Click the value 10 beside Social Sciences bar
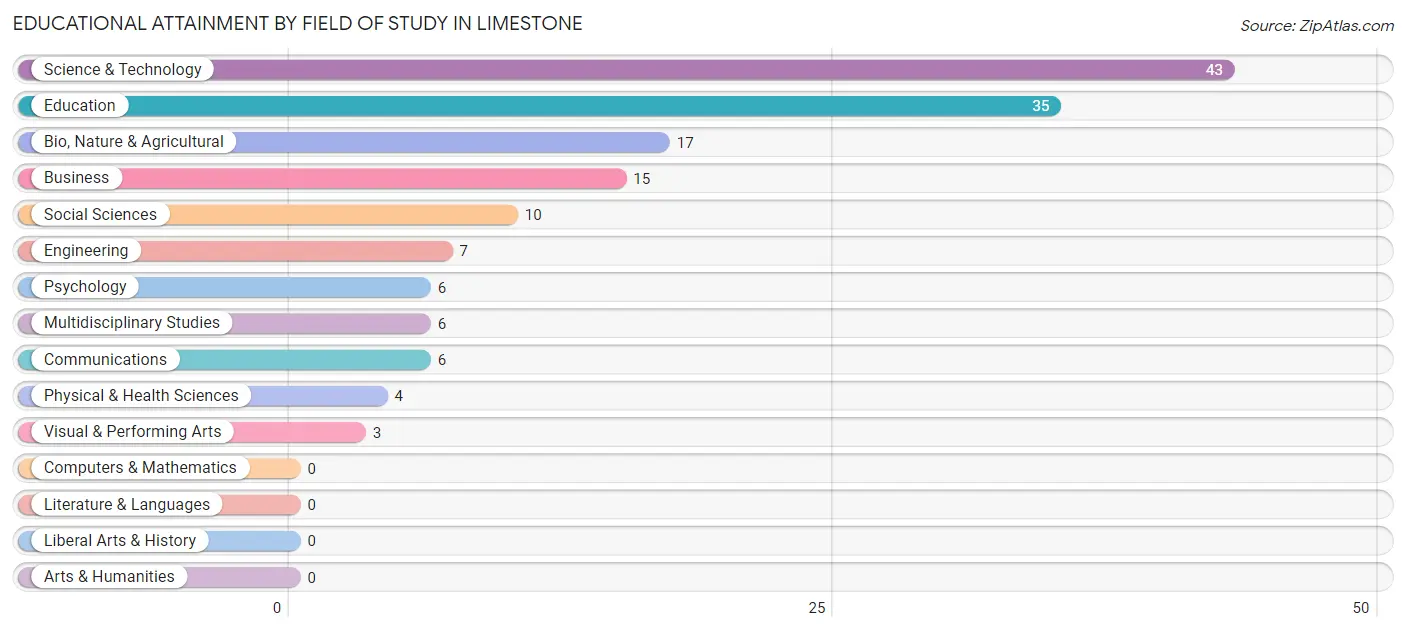The height and width of the screenshot is (632, 1406). (533, 215)
